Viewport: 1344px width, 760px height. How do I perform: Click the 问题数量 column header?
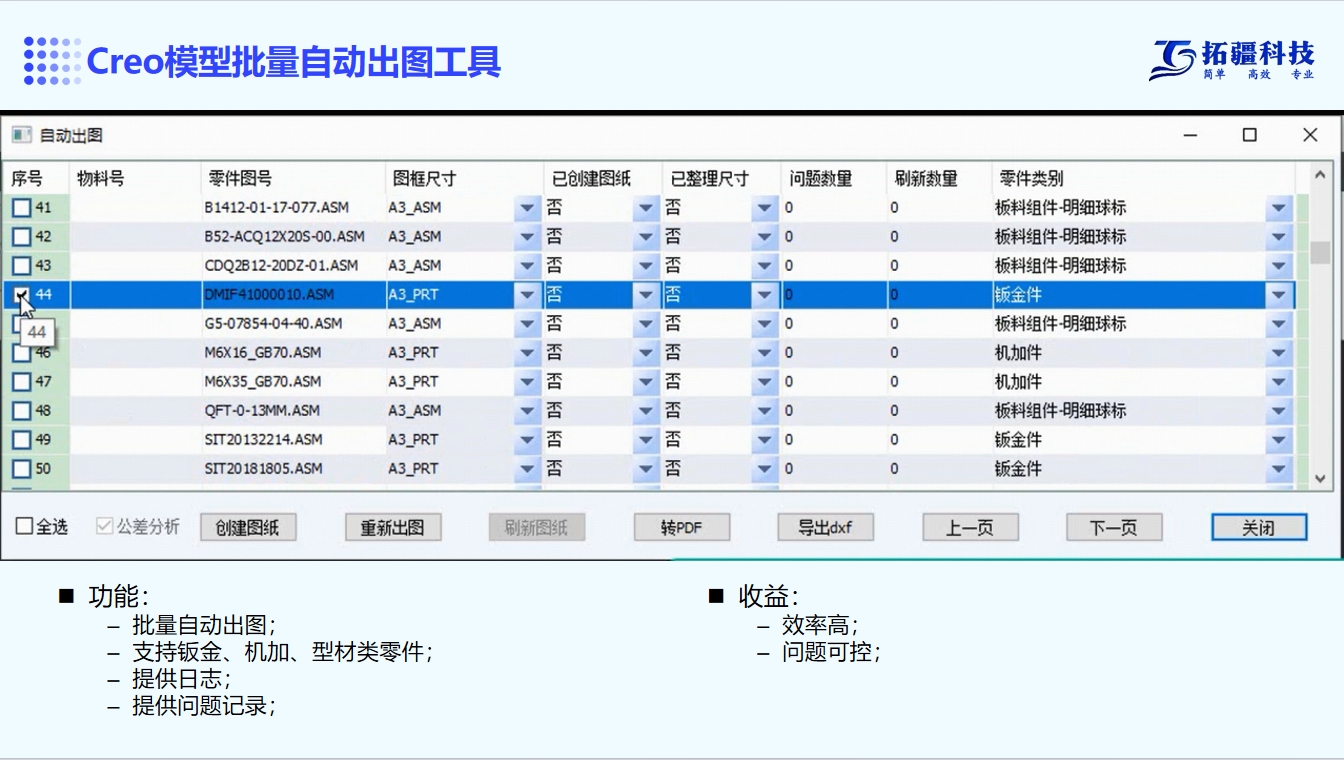833,179
